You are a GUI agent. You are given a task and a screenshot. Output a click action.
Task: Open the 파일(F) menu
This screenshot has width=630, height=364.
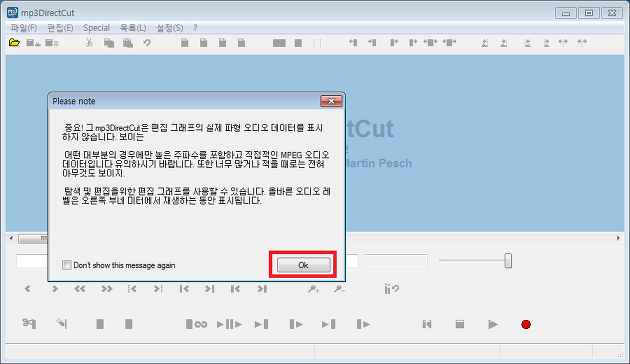(24, 28)
